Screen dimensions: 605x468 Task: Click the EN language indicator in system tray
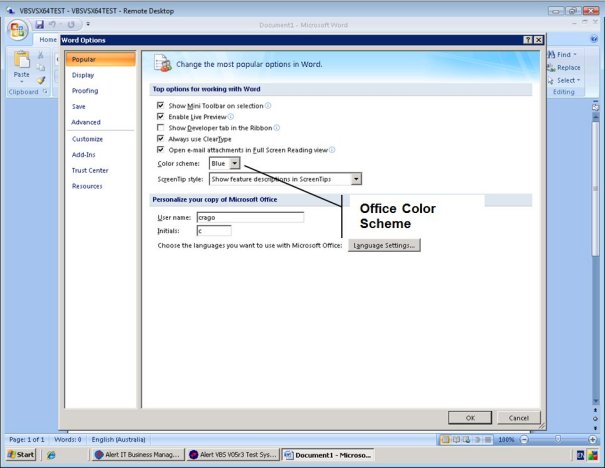click(x=580, y=455)
